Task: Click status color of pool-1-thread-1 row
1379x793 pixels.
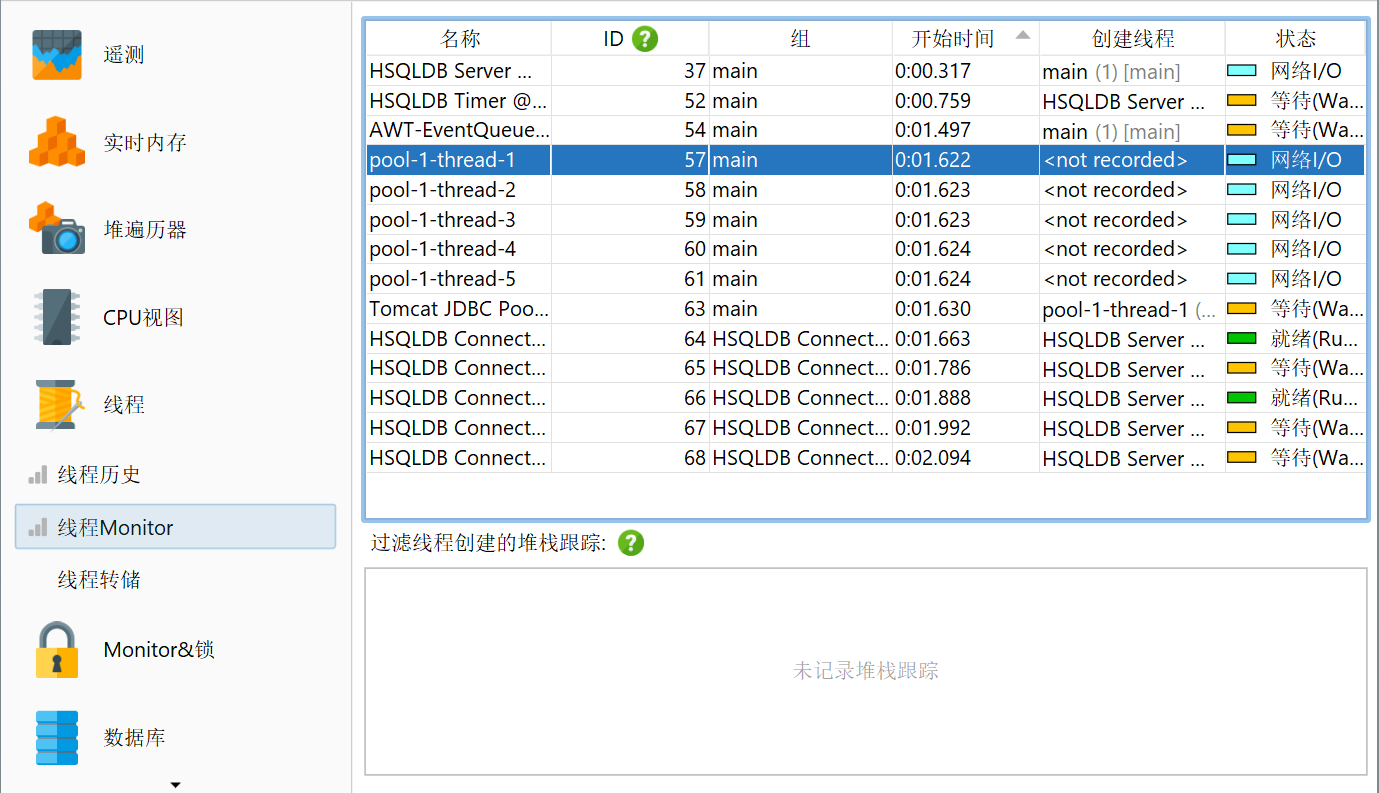Action: 1242,160
